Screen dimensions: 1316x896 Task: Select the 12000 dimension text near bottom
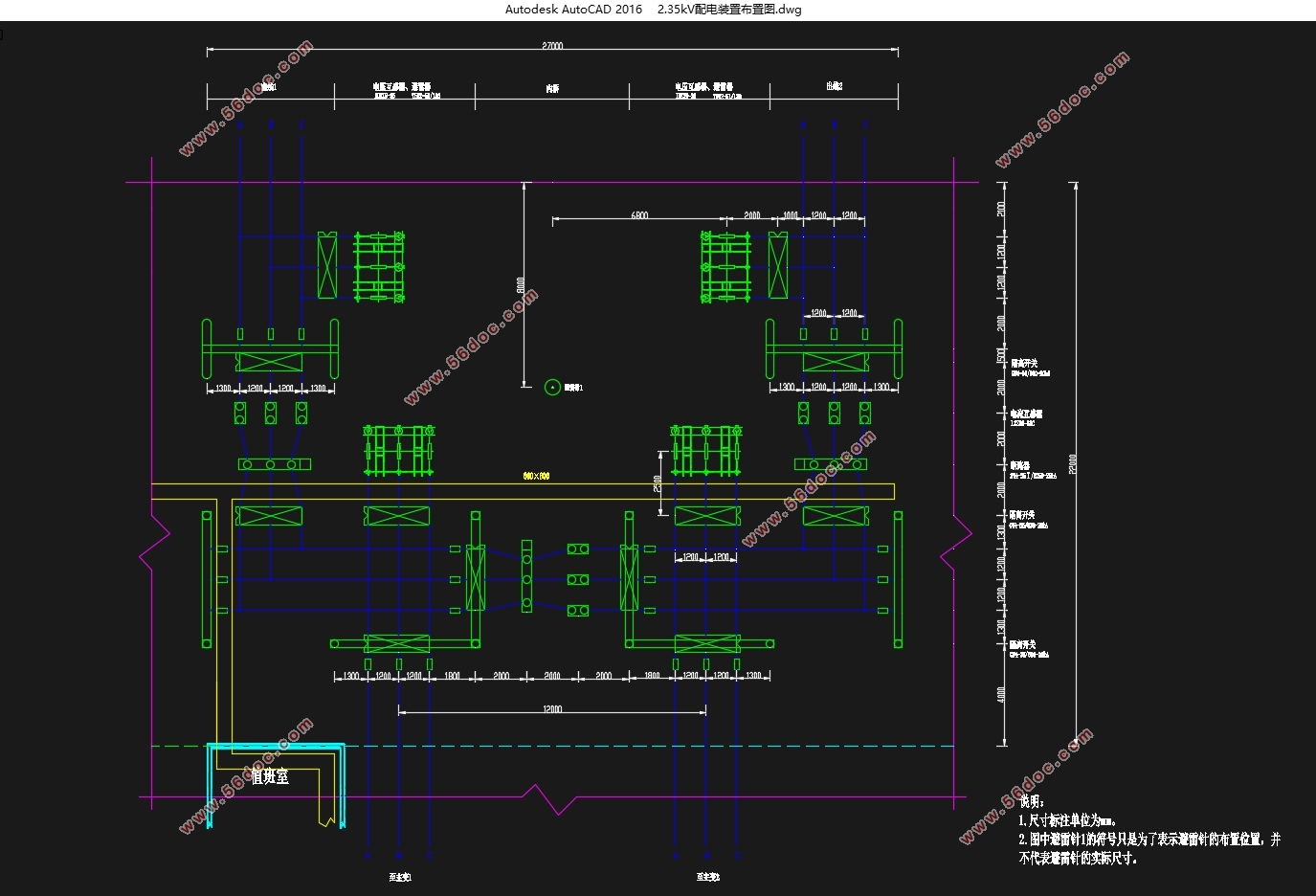pyautogui.click(x=552, y=709)
